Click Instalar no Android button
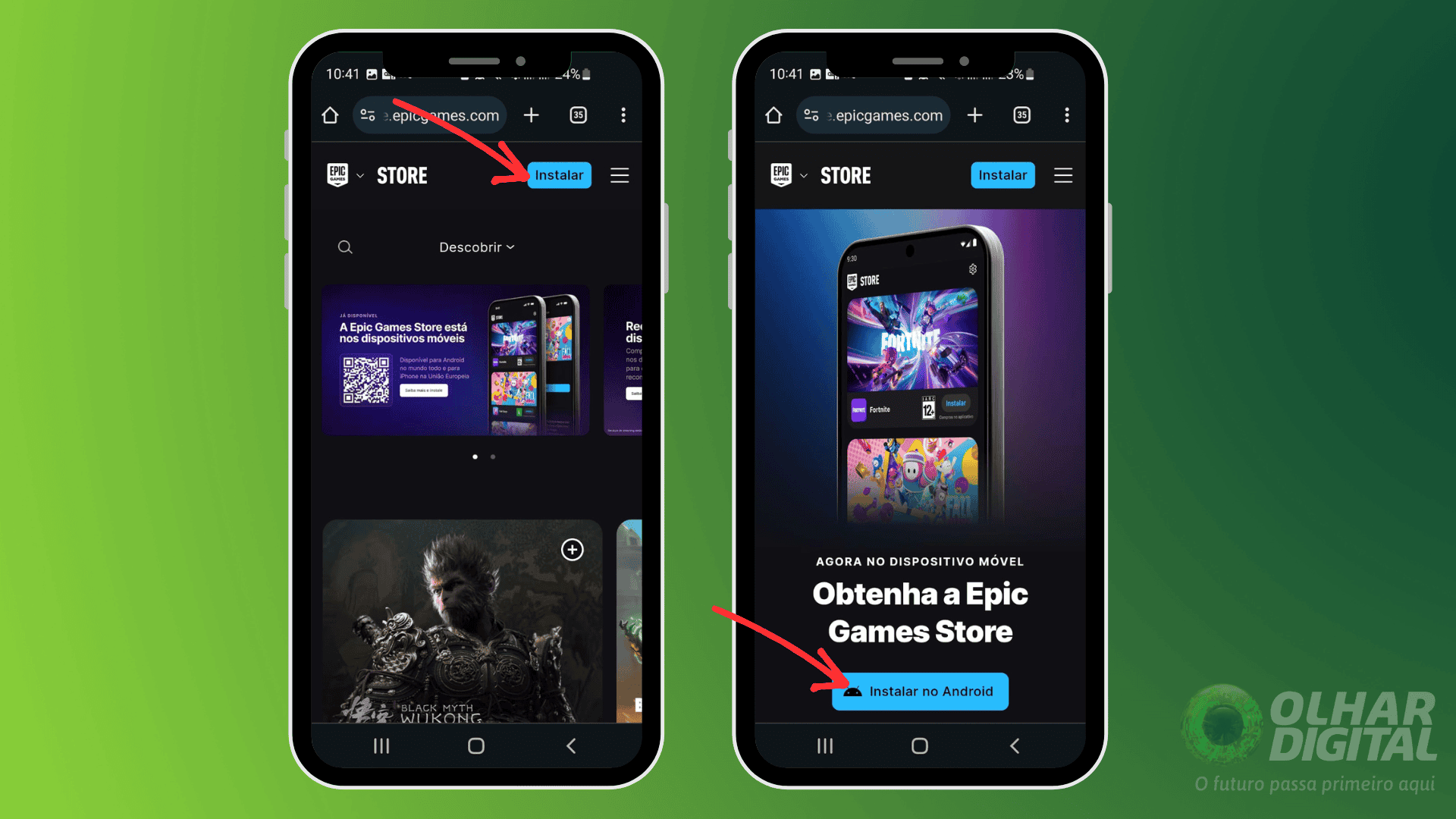 (x=920, y=691)
